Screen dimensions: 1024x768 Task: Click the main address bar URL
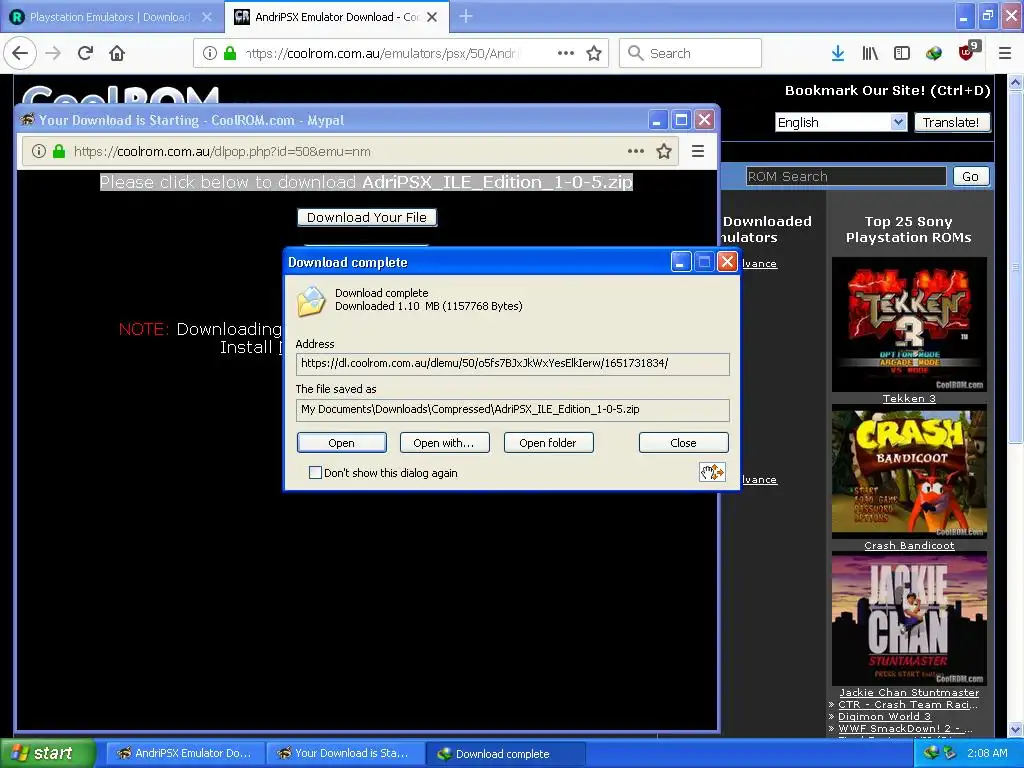click(x=382, y=53)
